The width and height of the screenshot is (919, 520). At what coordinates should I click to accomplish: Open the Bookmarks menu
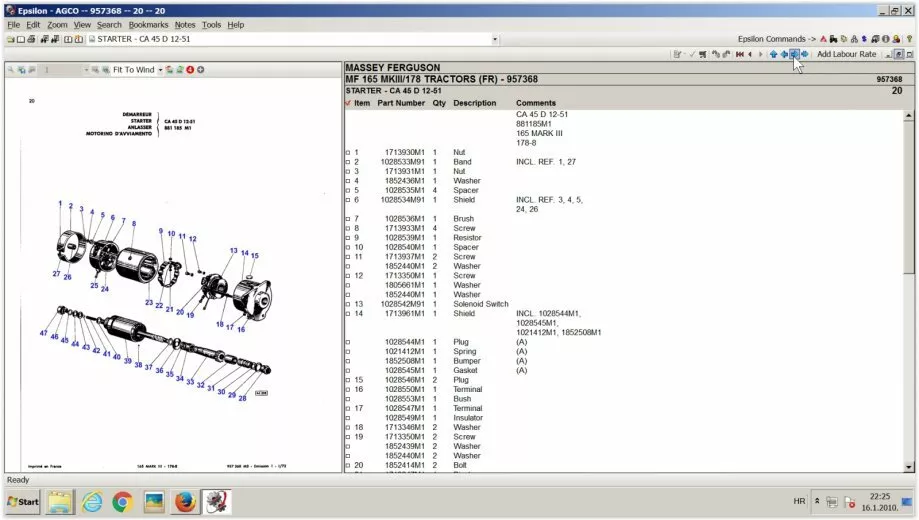(x=148, y=25)
